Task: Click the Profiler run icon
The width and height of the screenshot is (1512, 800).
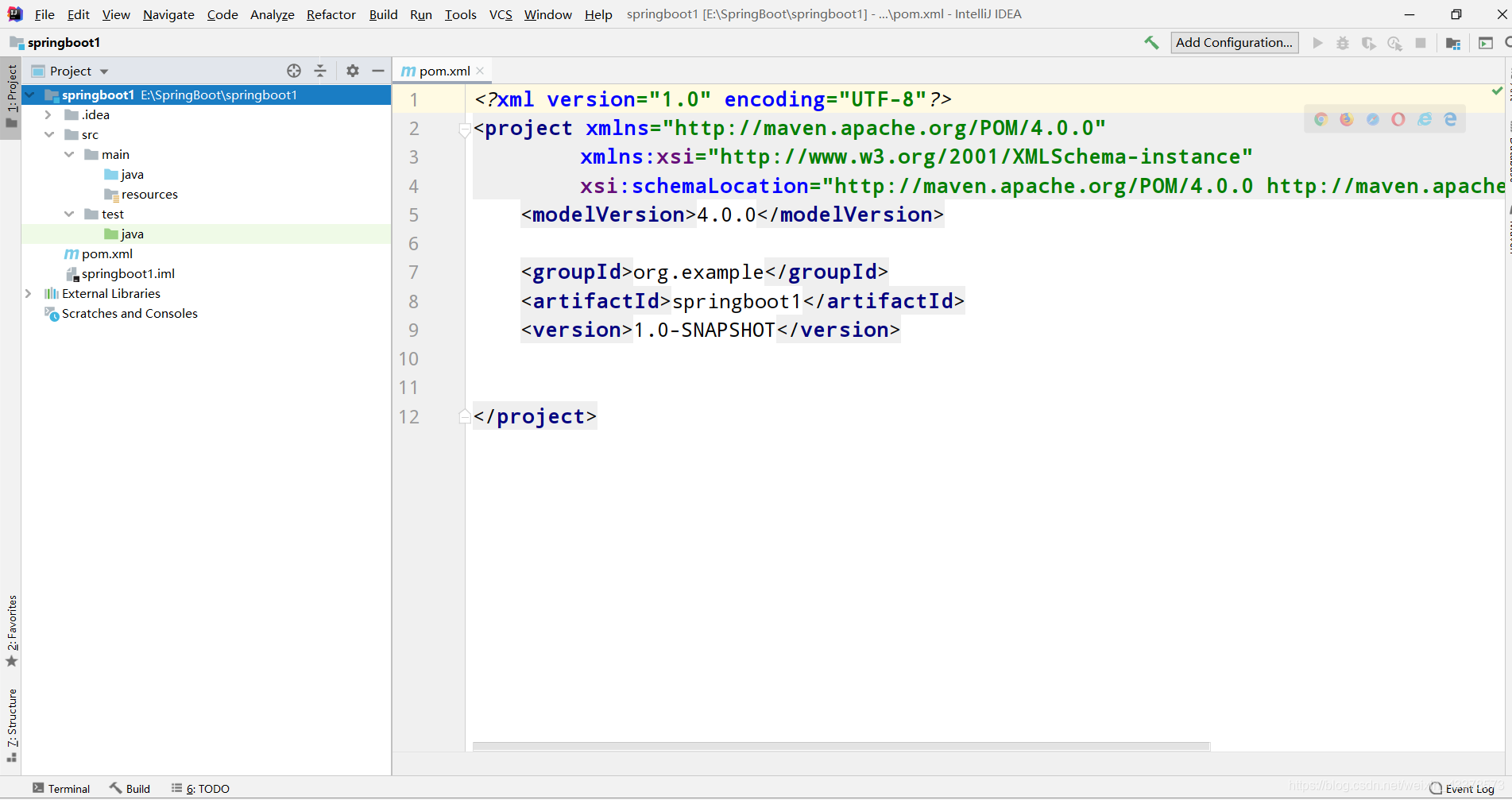Action: (x=1394, y=43)
